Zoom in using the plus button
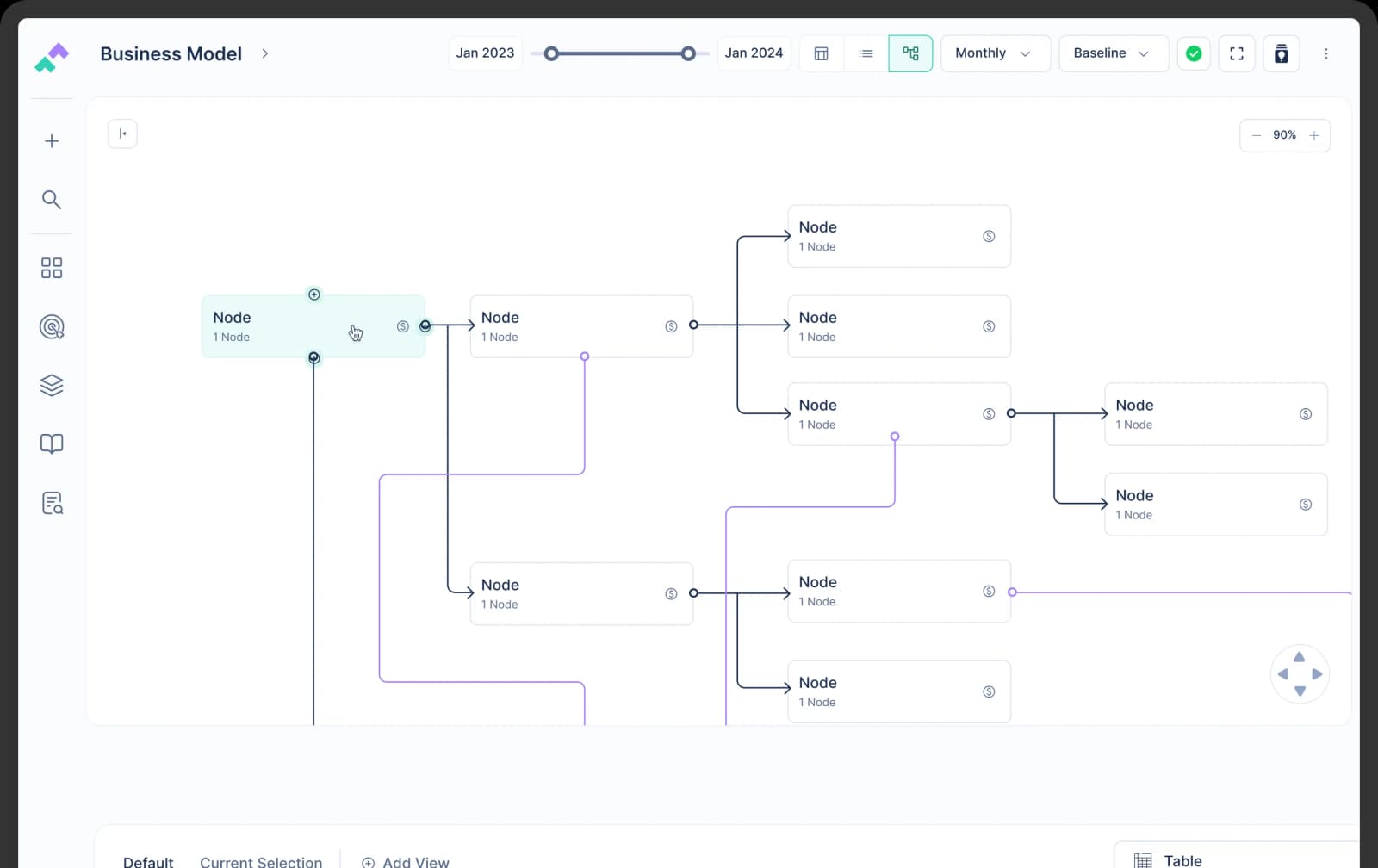Screen dimensions: 1378x868 [x=1314, y=135]
